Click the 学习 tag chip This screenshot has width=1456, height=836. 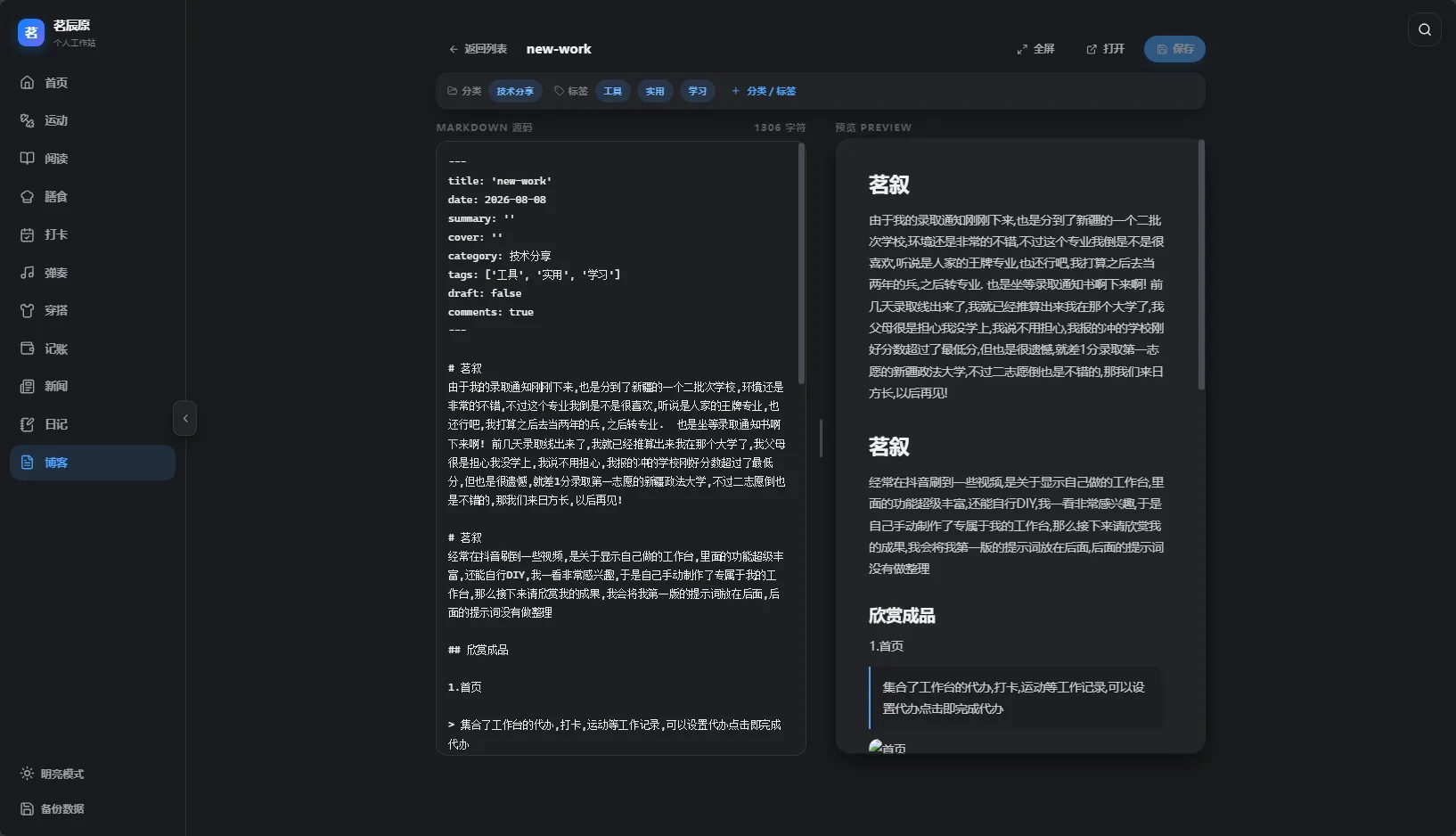pyautogui.click(x=698, y=91)
